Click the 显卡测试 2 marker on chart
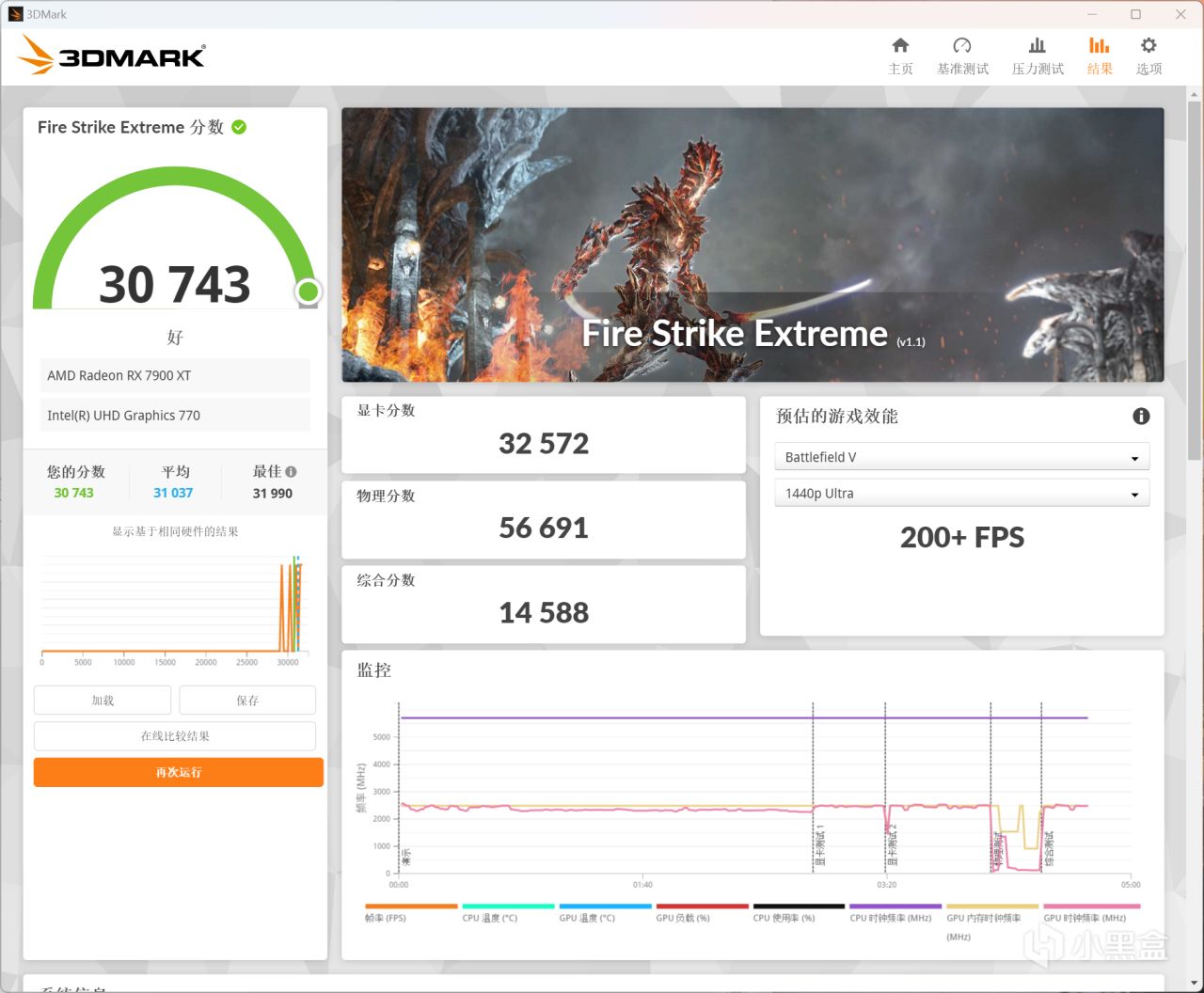Image resolution: width=1204 pixels, height=993 pixels. pyautogui.click(x=893, y=845)
